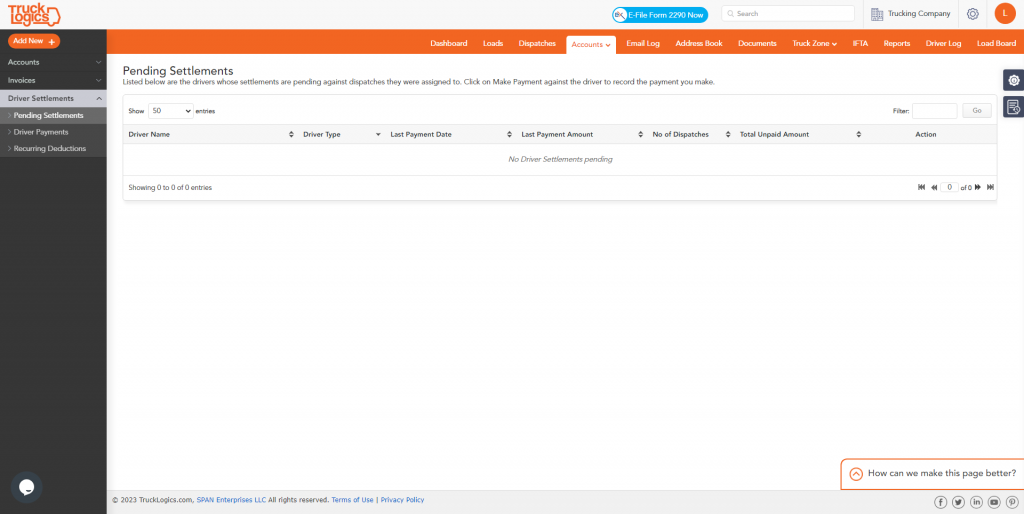Open the Accounts tab dropdown

[591, 44]
